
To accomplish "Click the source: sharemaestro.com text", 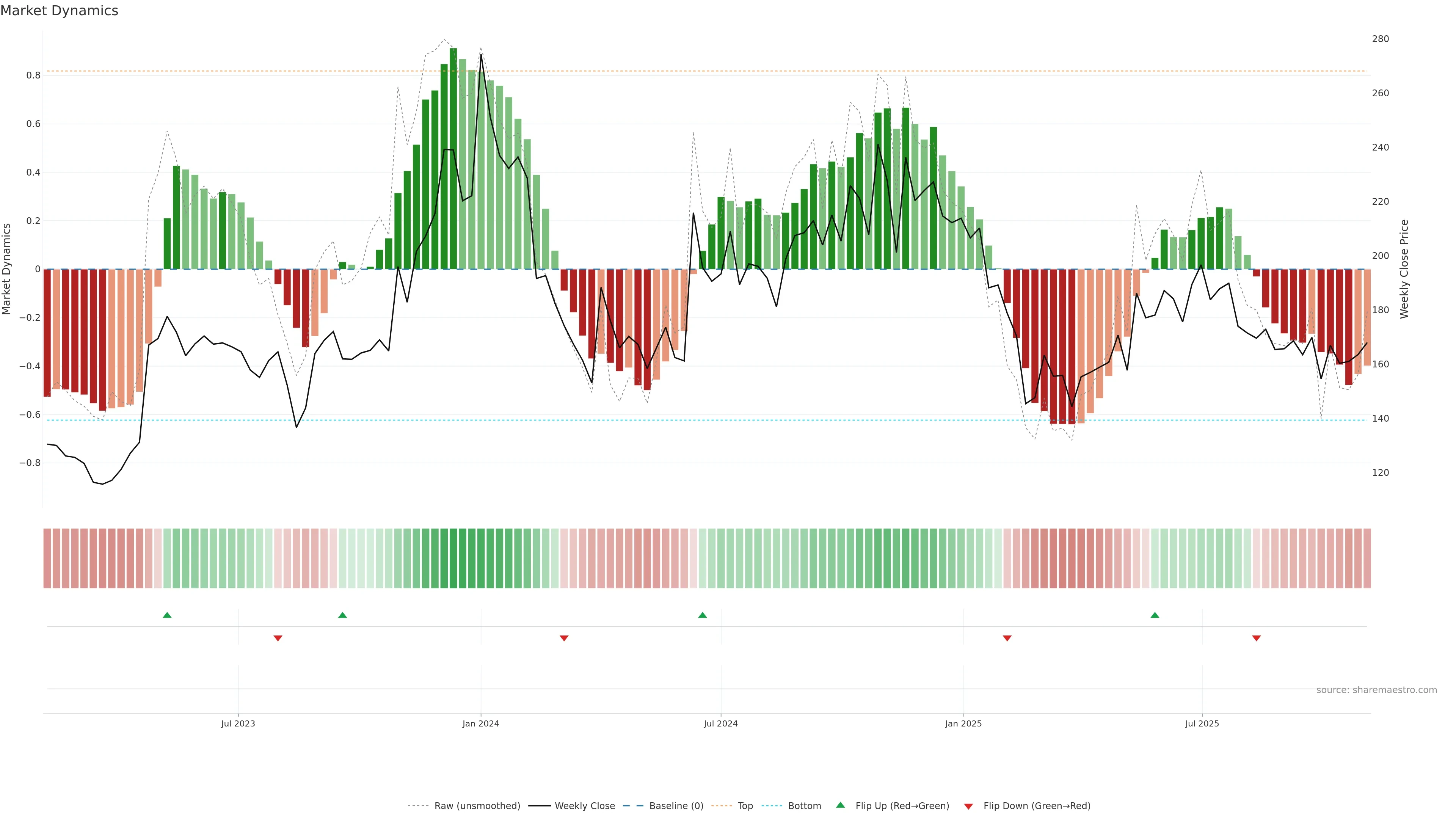I will coord(1376,690).
